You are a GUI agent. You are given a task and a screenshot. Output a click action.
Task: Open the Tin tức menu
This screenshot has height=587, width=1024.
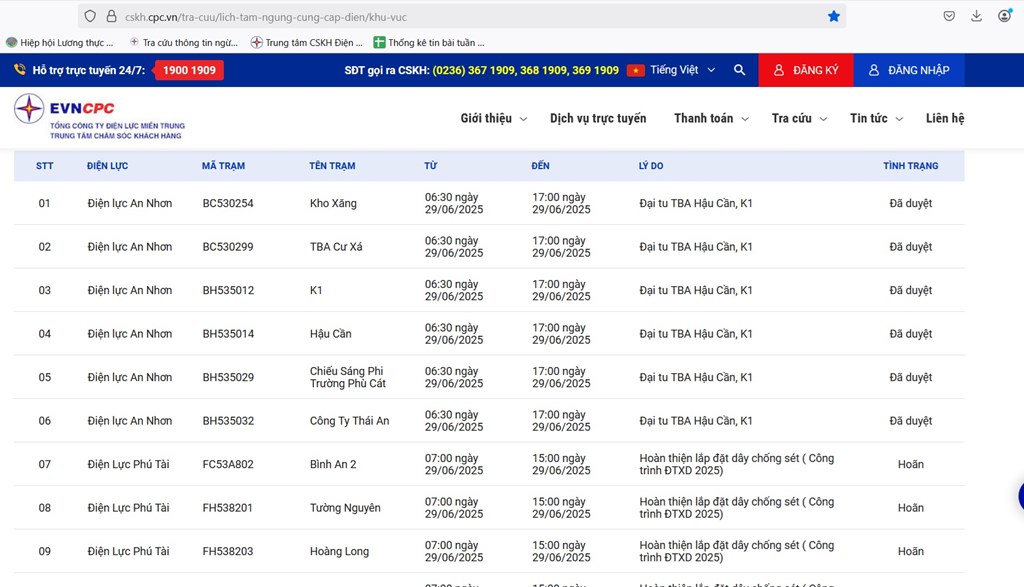tap(868, 118)
